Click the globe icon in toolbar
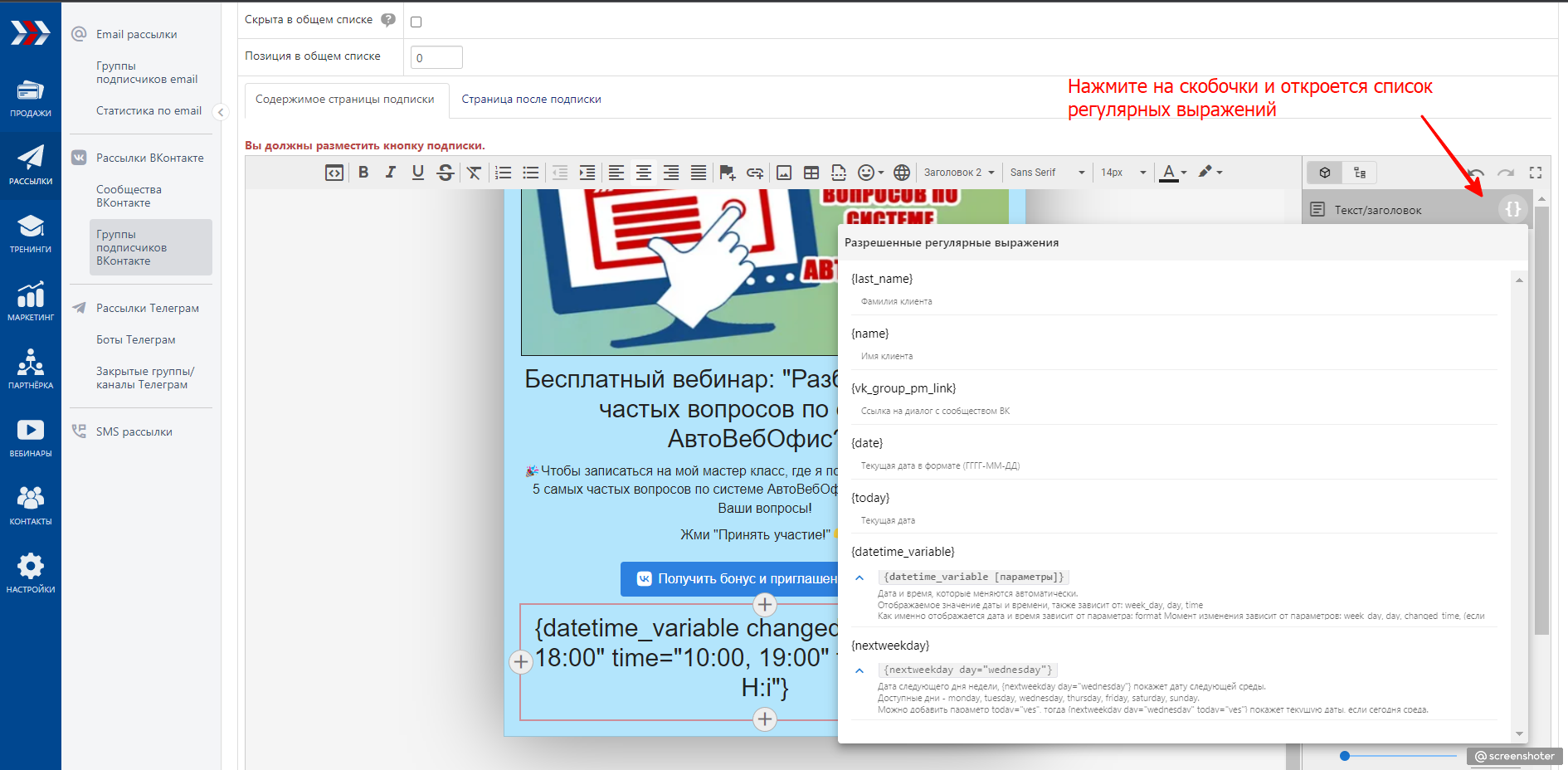This screenshot has width=1568, height=770. click(902, 173)
